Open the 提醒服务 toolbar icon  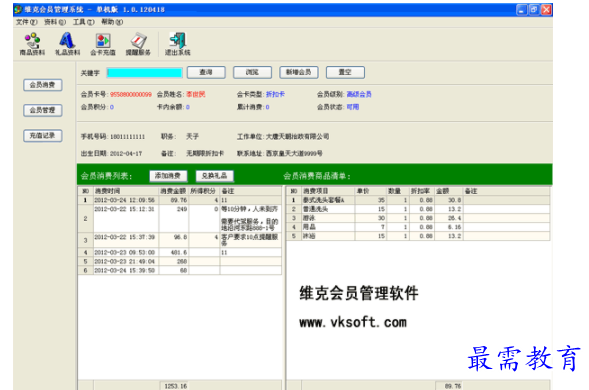(x=138, y=44)
